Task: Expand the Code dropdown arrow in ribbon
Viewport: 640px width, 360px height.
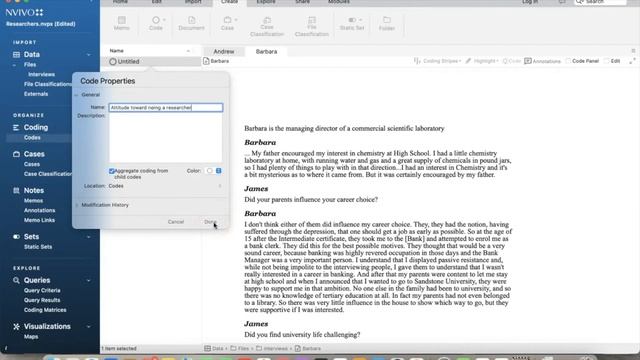Action: point(164,20)
